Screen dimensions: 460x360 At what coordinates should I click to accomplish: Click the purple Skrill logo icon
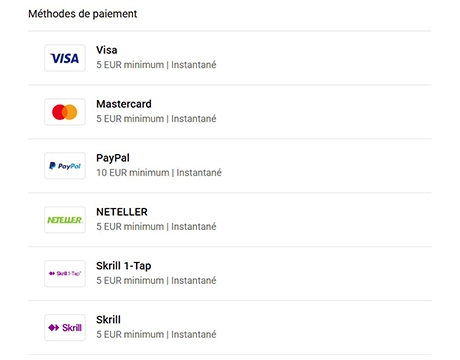pyautogui.click(x=65, y=328)
